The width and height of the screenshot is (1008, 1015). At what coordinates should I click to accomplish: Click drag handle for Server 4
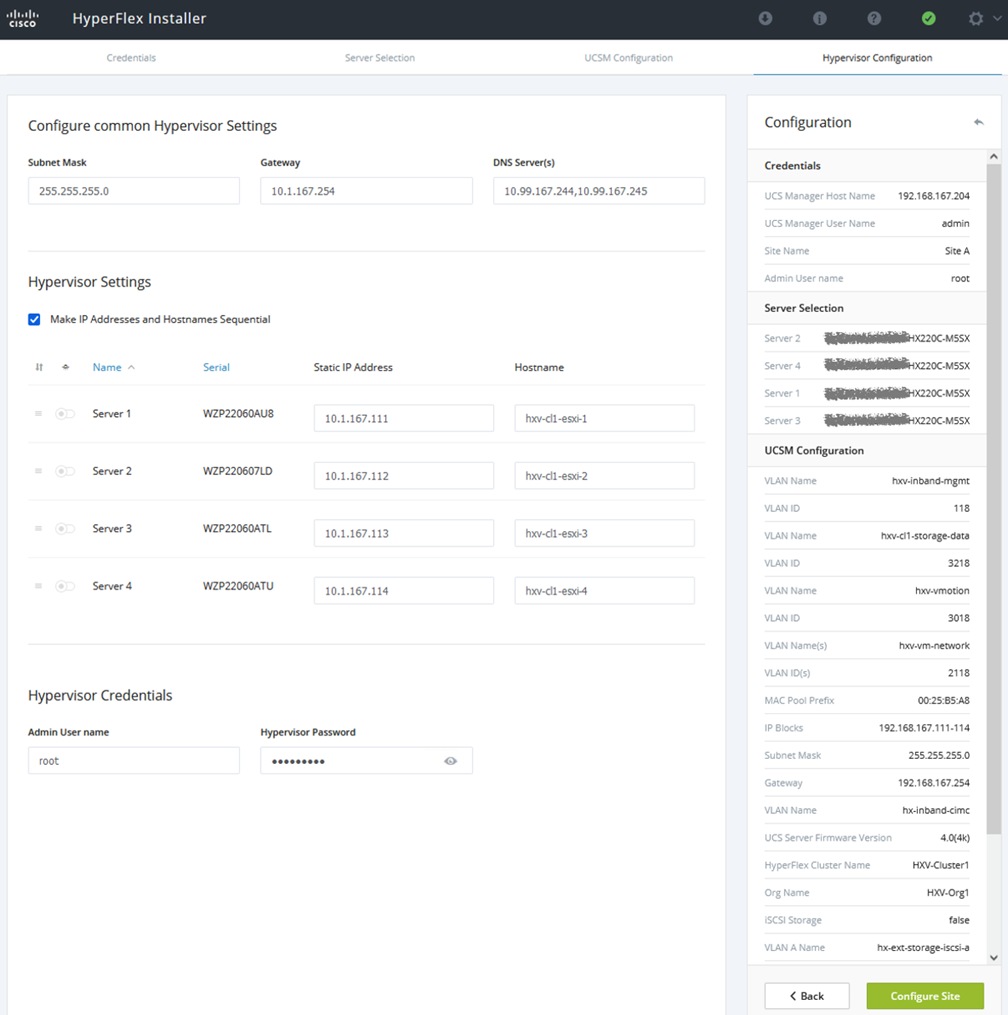tap(38, 586)
